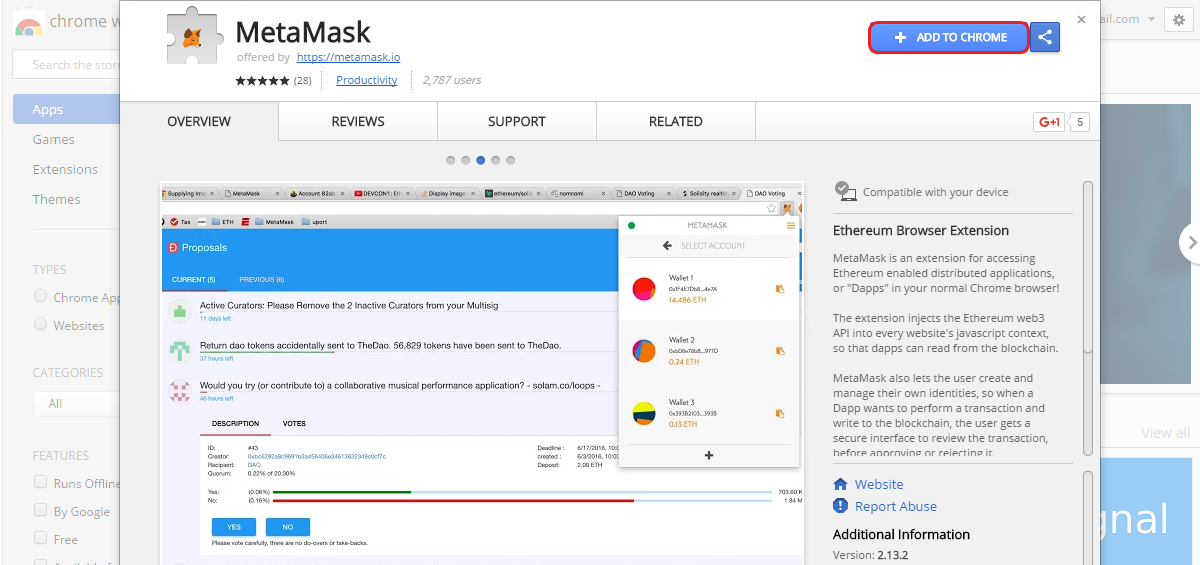Image resolution: width=1200 pixels, height=565 pixels.
Task: Click the store search field
Action: 66,64
